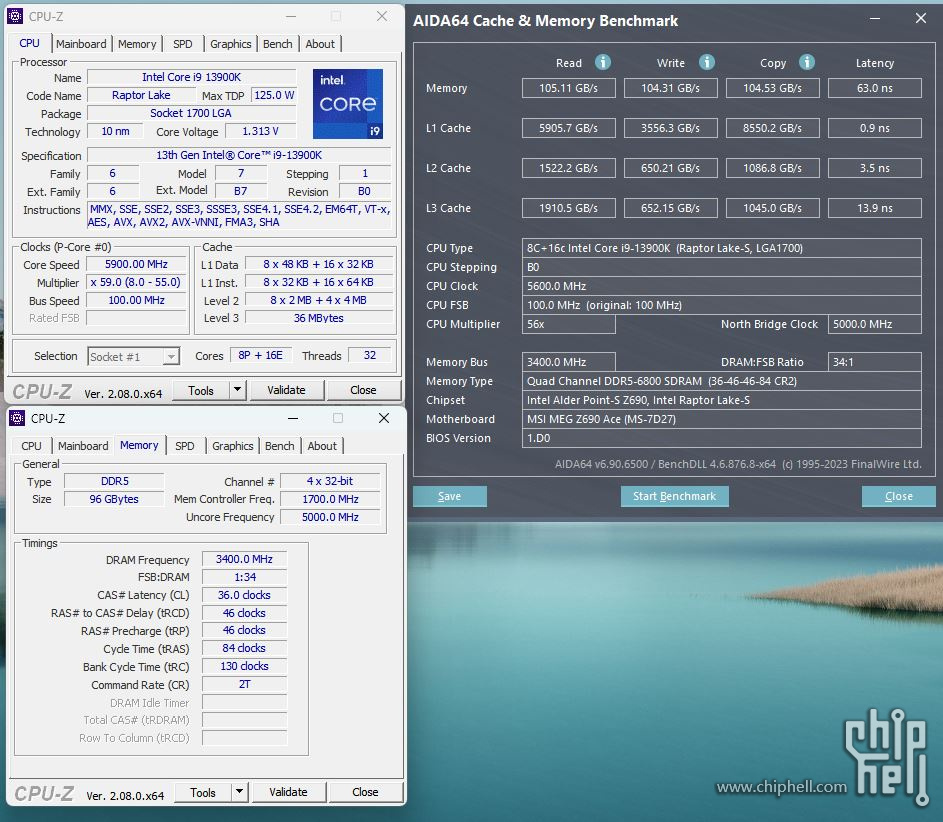Click Validate in top CPU-Z window
The image size is (943, 822).
click(x=286, y=390)
